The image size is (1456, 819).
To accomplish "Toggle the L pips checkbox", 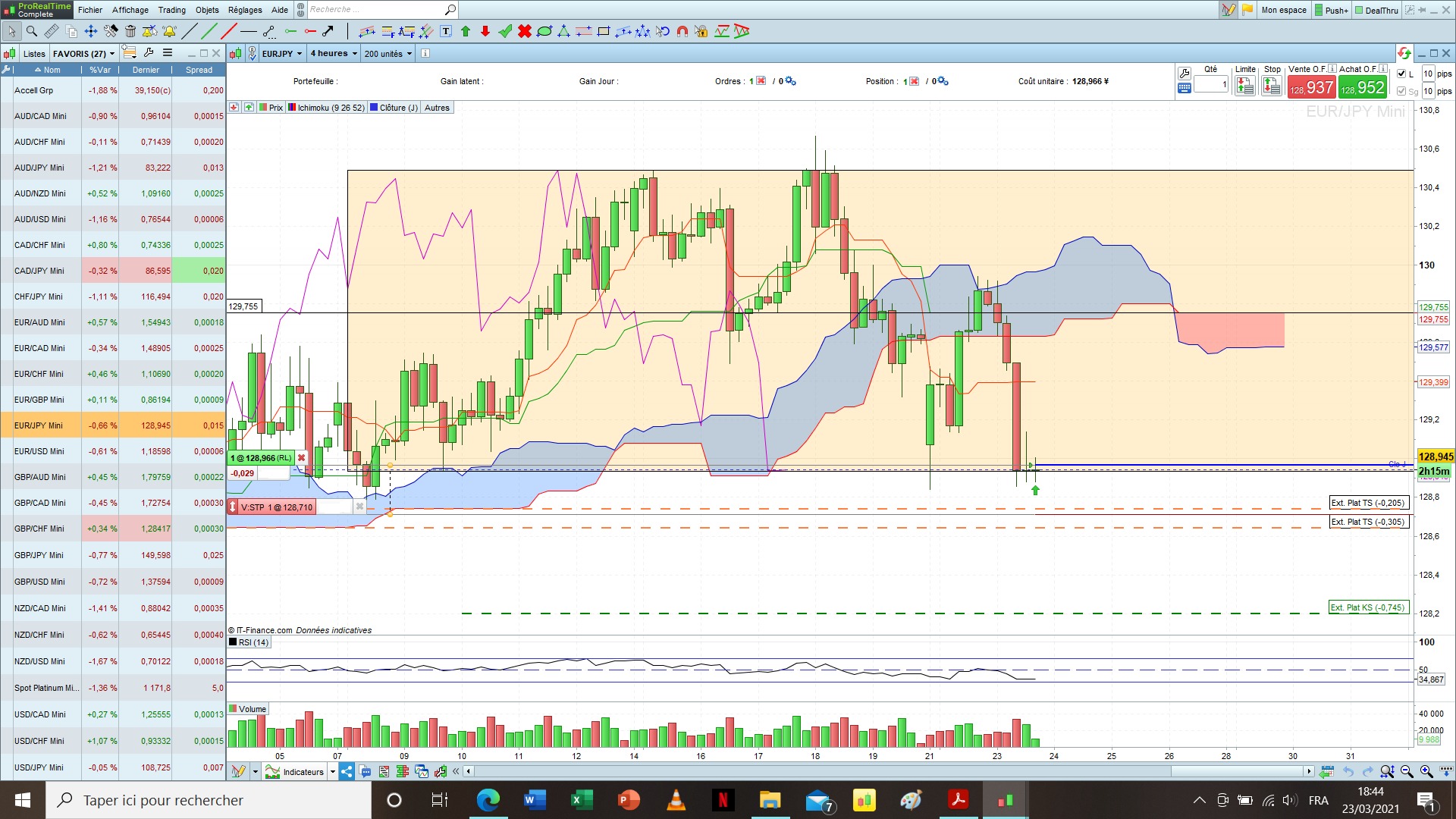I will click(1401, 74).
